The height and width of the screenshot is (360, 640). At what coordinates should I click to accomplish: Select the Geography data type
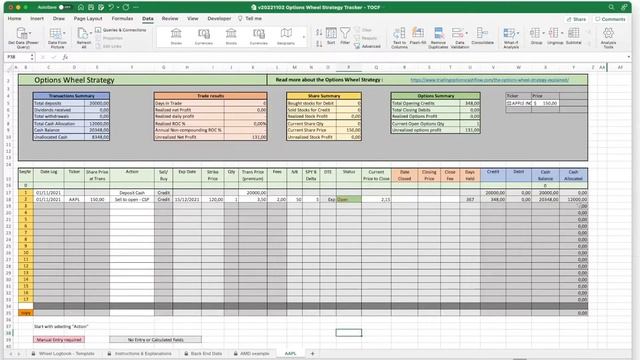coord(286,36)
